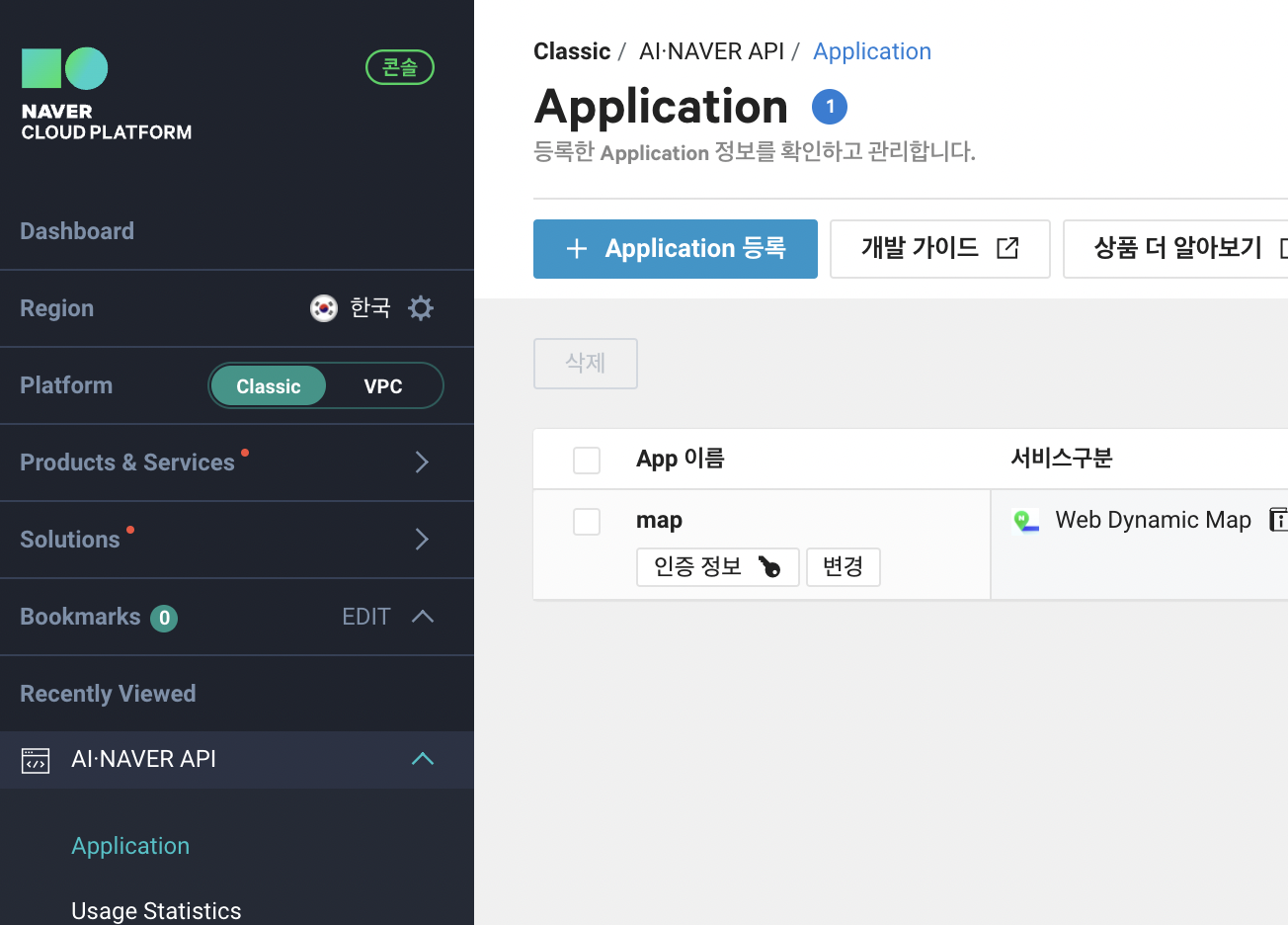This screenshot has height=925, width=1288.
Task: Click the Classic breadcrumb
Action: [572, 51]
